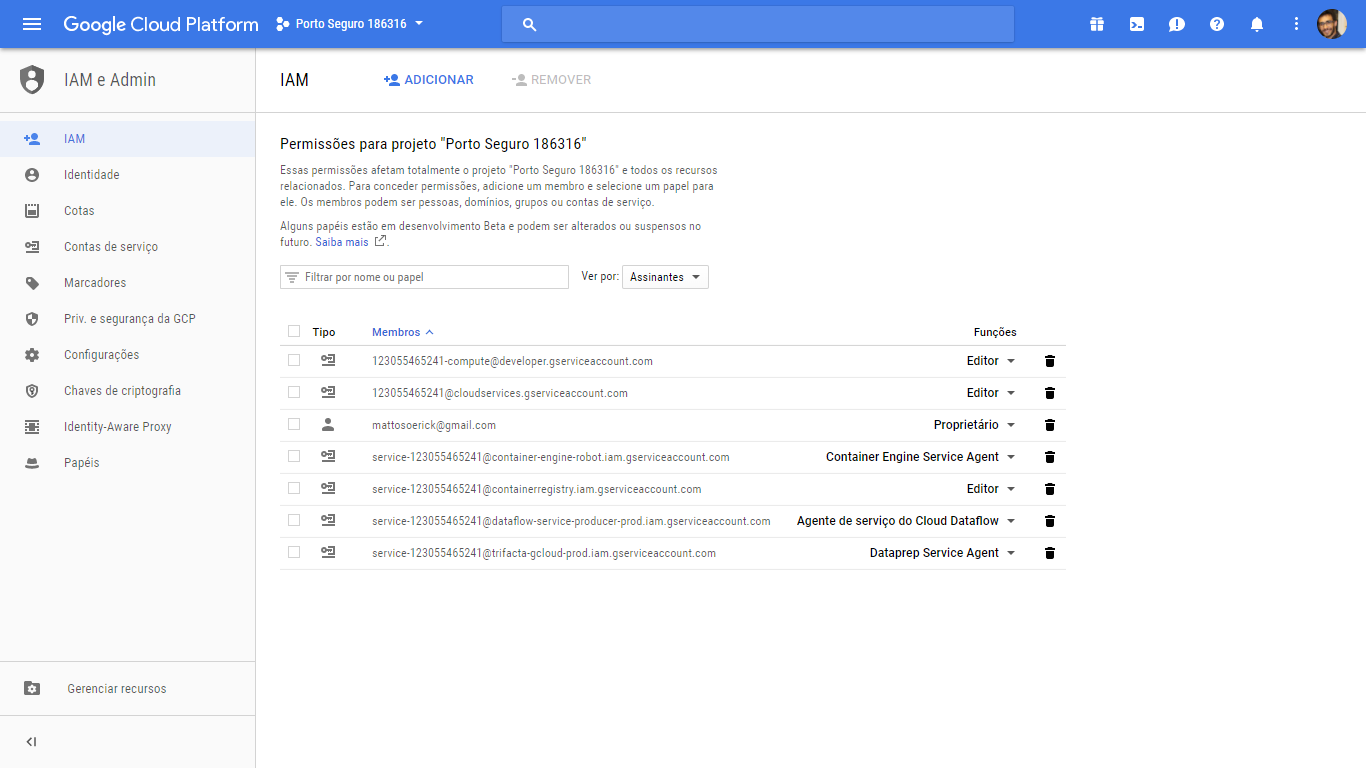The height and width of the screenshot is (768, 1366).
Task: Delete the compute developer service account row
Action: click(x=1050, y=361)
